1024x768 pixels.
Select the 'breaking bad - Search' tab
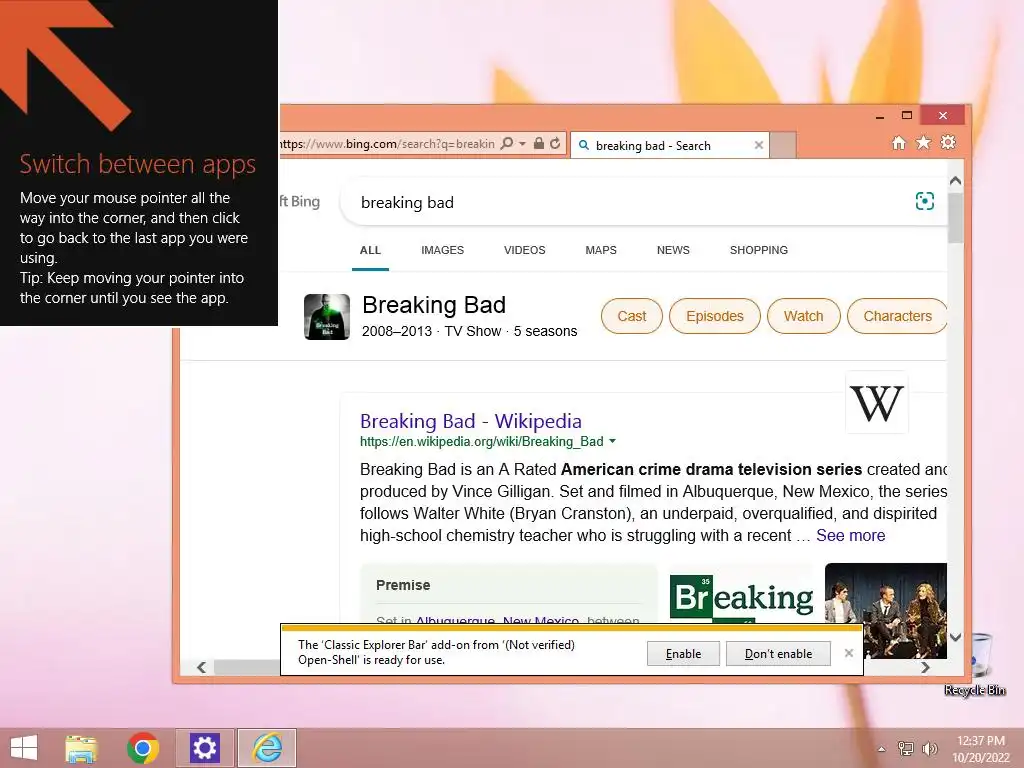pyautogui.click(x=670, y=145)
